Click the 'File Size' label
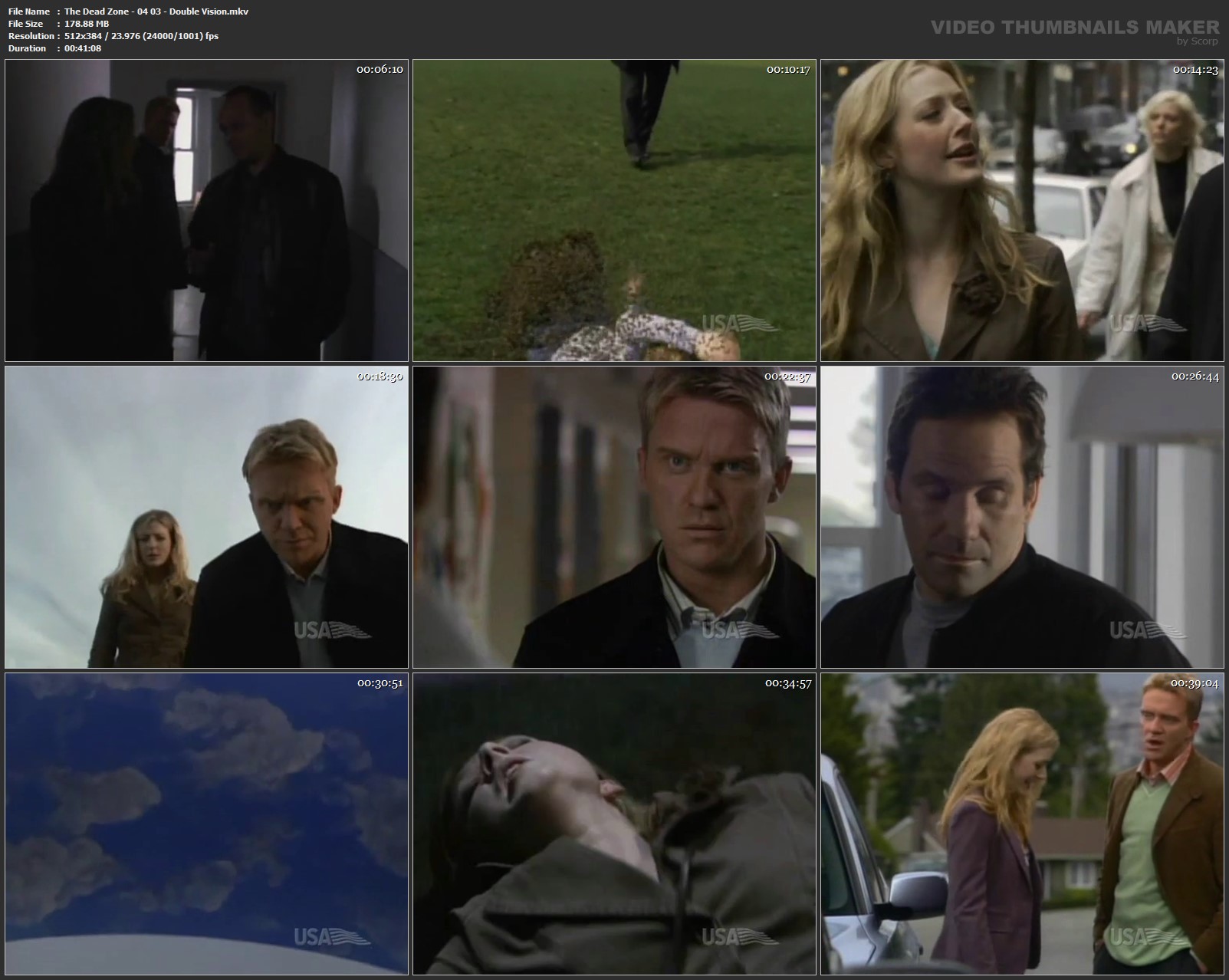Viewport: 1229px width, 980px height. (x=26, y=24)
